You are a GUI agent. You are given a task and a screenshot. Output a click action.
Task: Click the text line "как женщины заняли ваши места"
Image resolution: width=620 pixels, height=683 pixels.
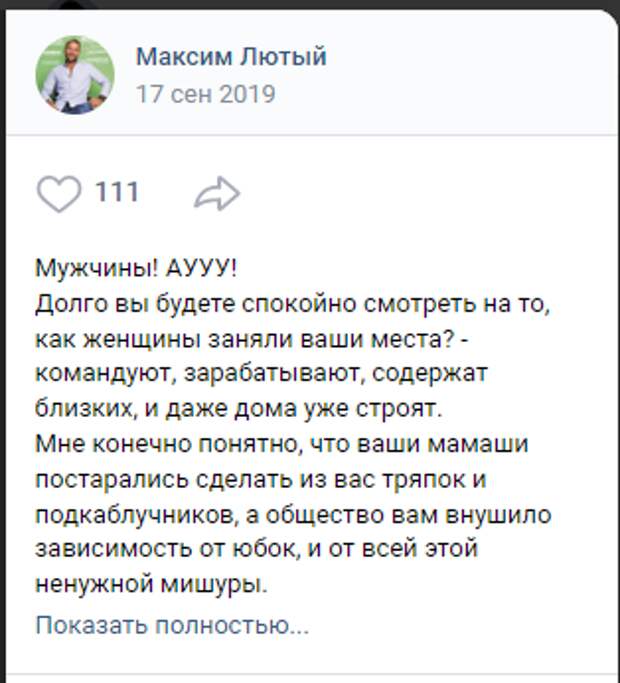click(252, 339)
